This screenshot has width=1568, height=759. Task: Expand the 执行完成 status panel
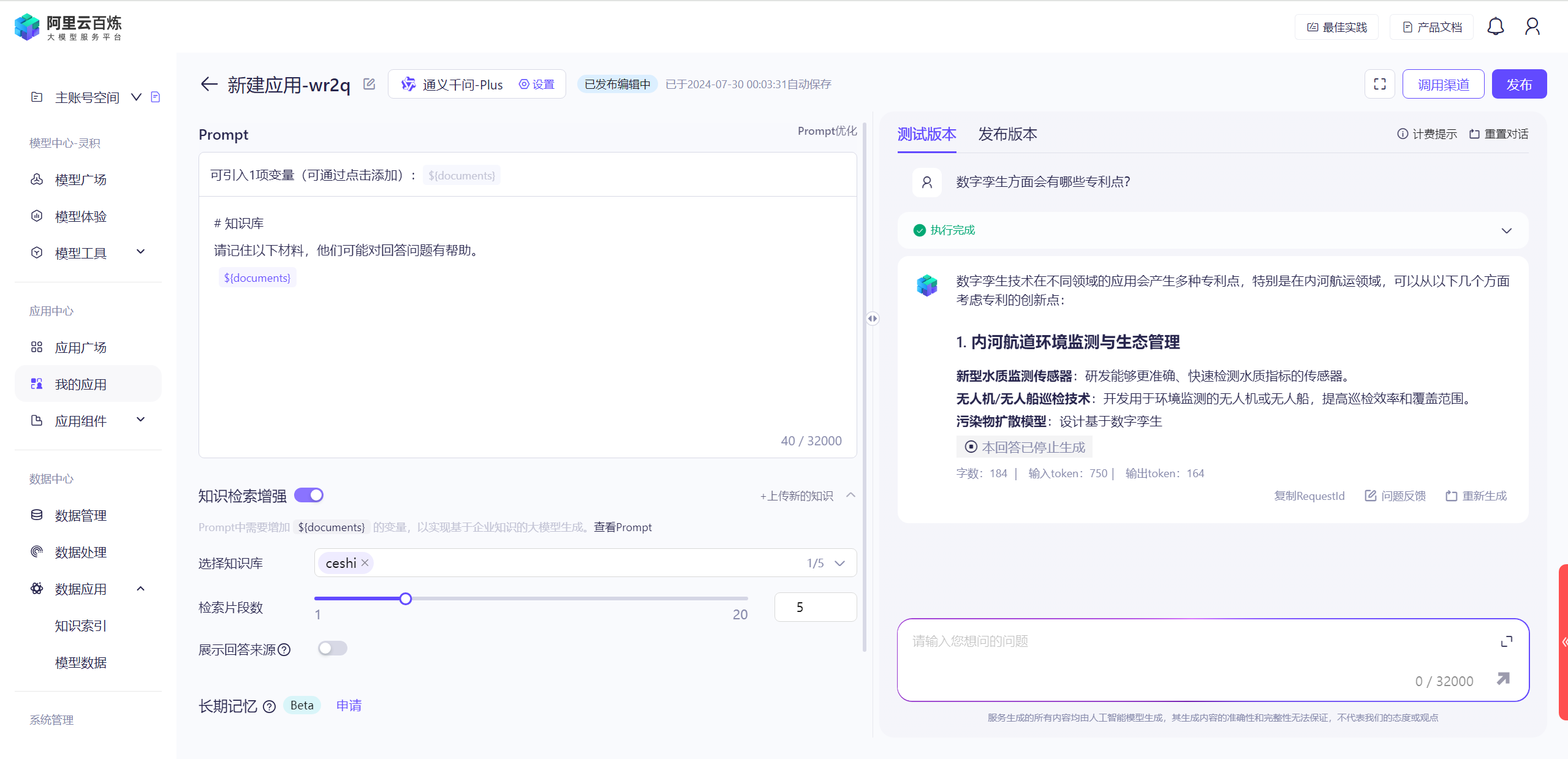tap(1506, 231)
